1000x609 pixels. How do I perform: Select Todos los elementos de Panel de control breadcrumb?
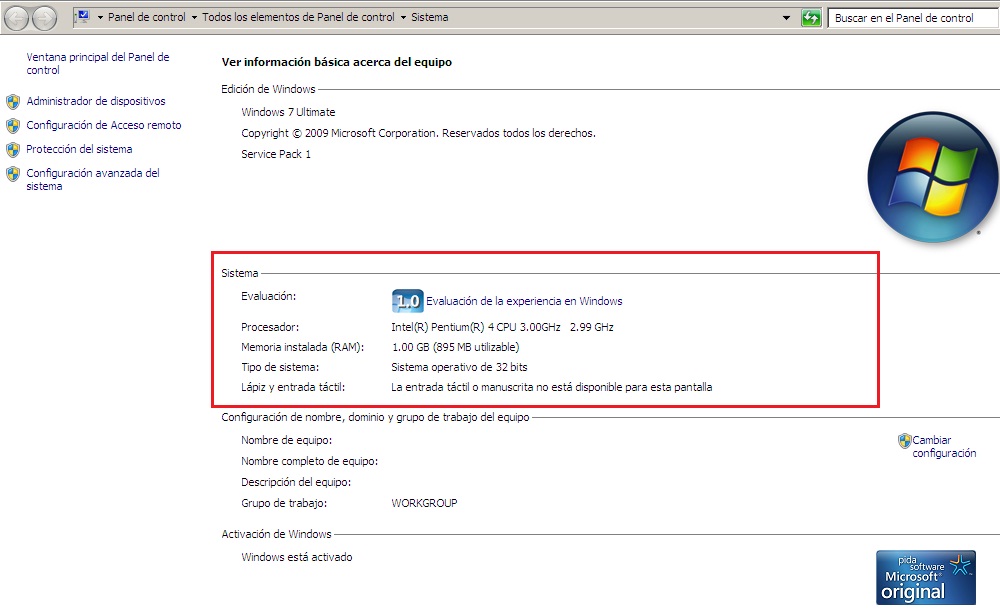298,18
